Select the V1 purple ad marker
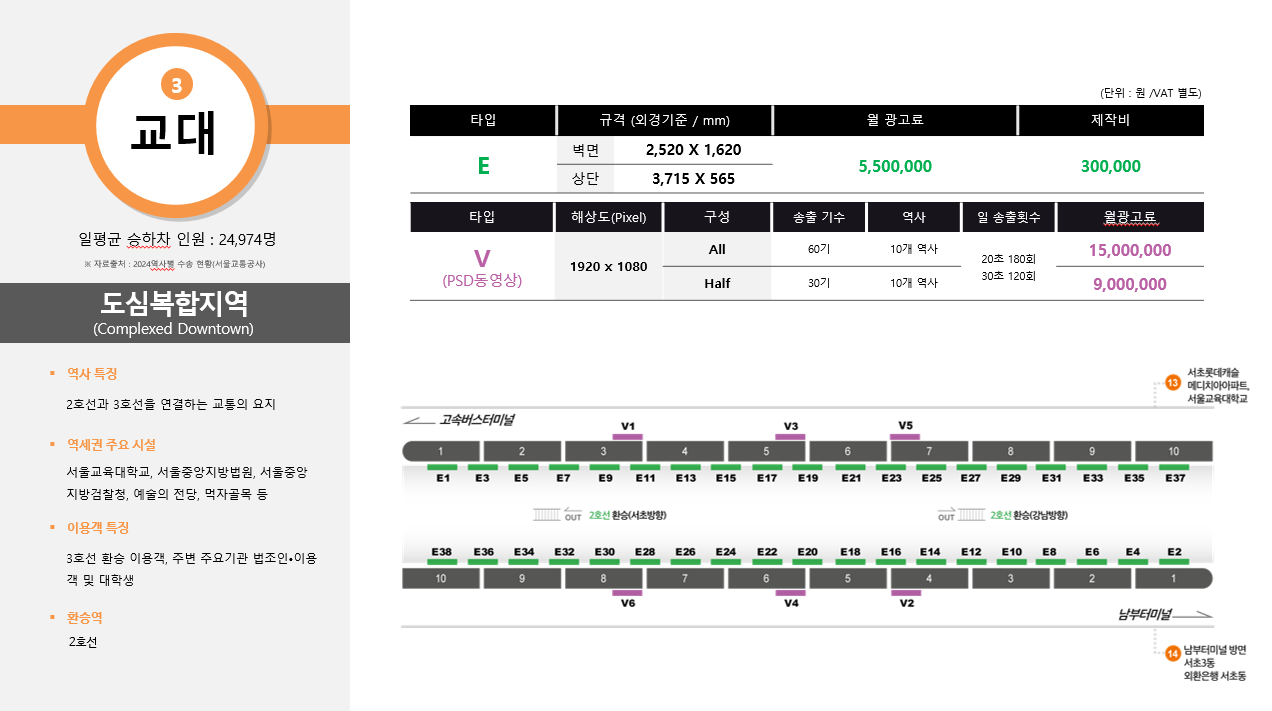Image resolution: width=1272 pixels, height=711 pixels. (627, 437)
